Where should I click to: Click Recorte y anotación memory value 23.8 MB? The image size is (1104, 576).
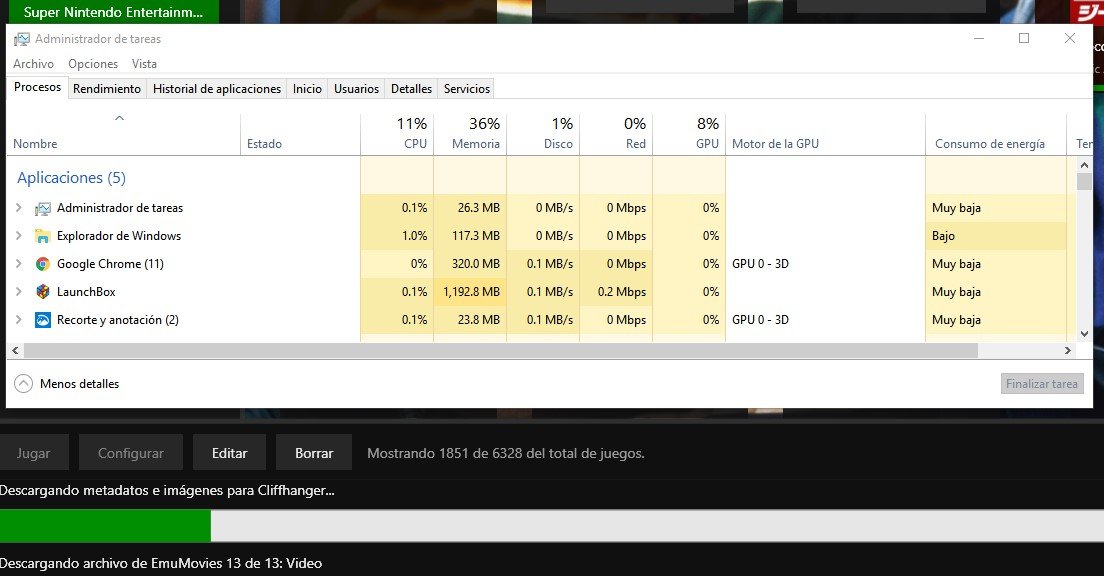click(x=479, y=320)
